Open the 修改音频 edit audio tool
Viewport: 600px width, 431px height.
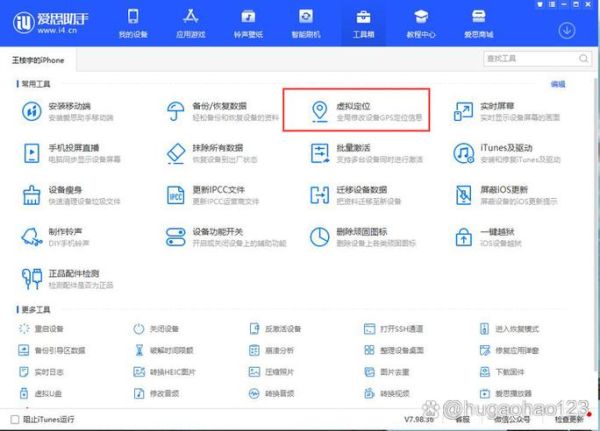[x=156, y=393]
